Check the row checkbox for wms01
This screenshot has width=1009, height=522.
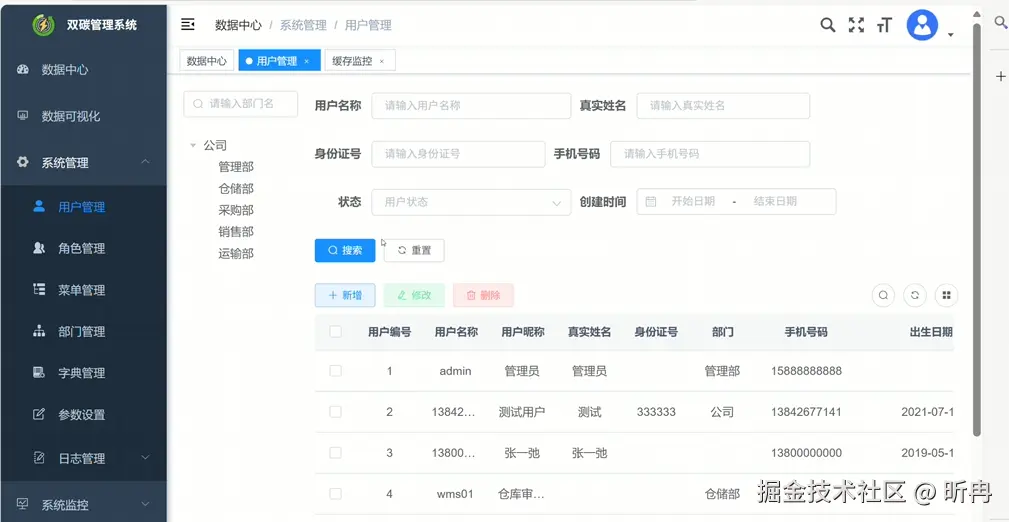coord(335,494)
